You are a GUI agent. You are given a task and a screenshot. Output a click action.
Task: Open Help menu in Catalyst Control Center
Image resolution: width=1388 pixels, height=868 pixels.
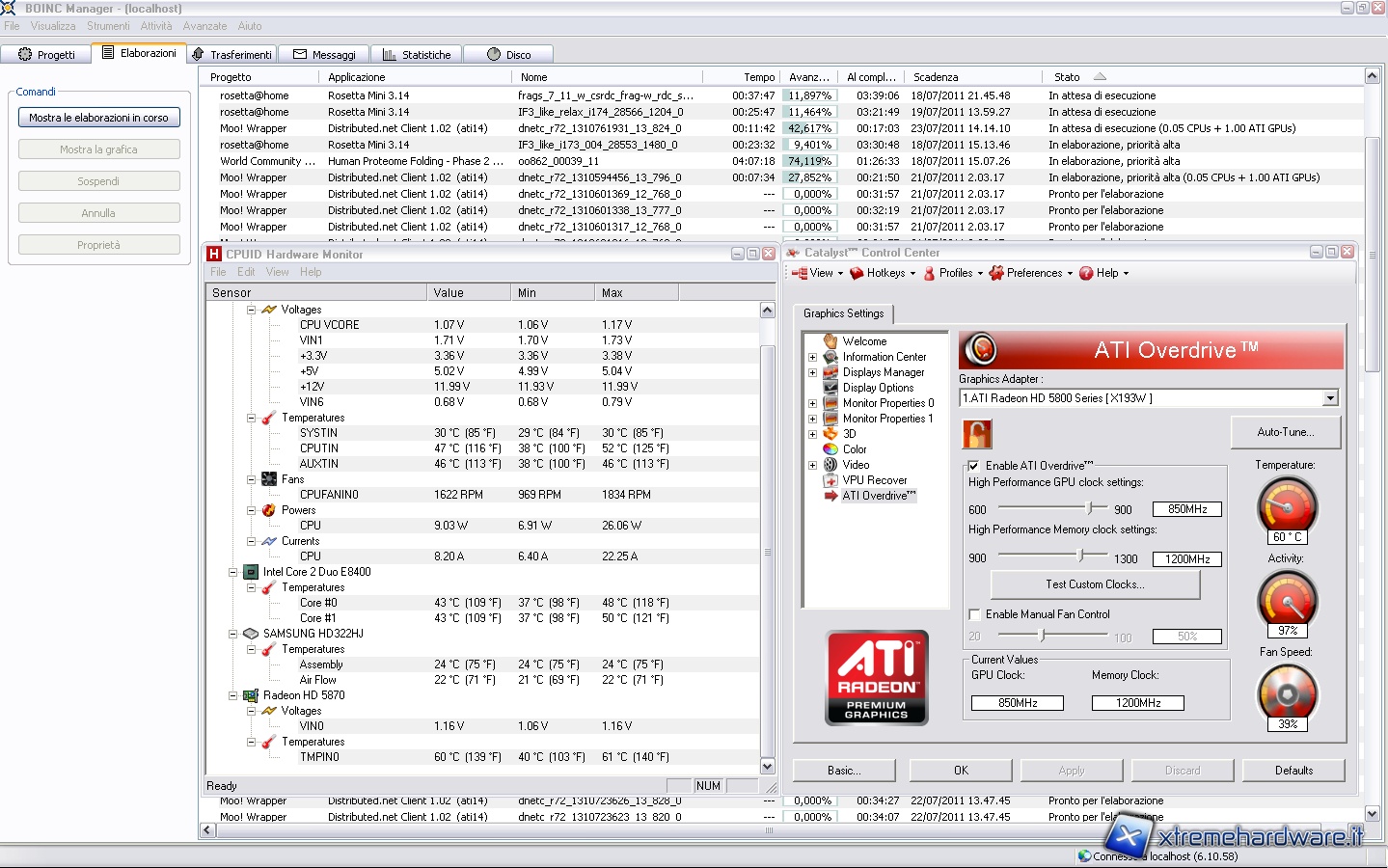(1105, 274)
